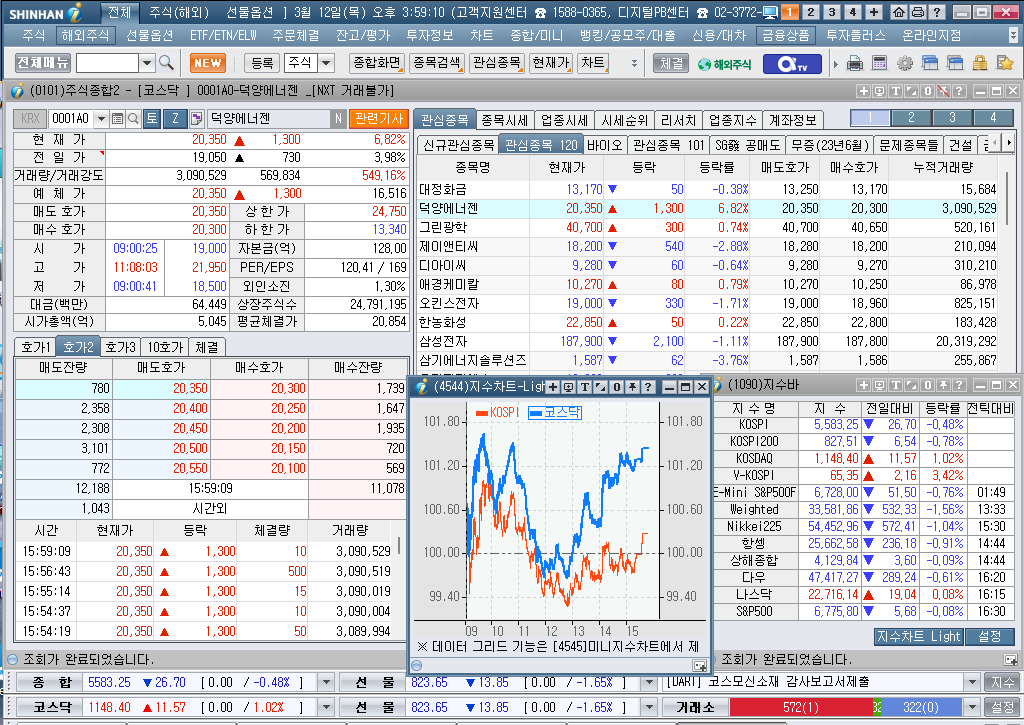Open the DART news ticker dropdown

[972, 683]
